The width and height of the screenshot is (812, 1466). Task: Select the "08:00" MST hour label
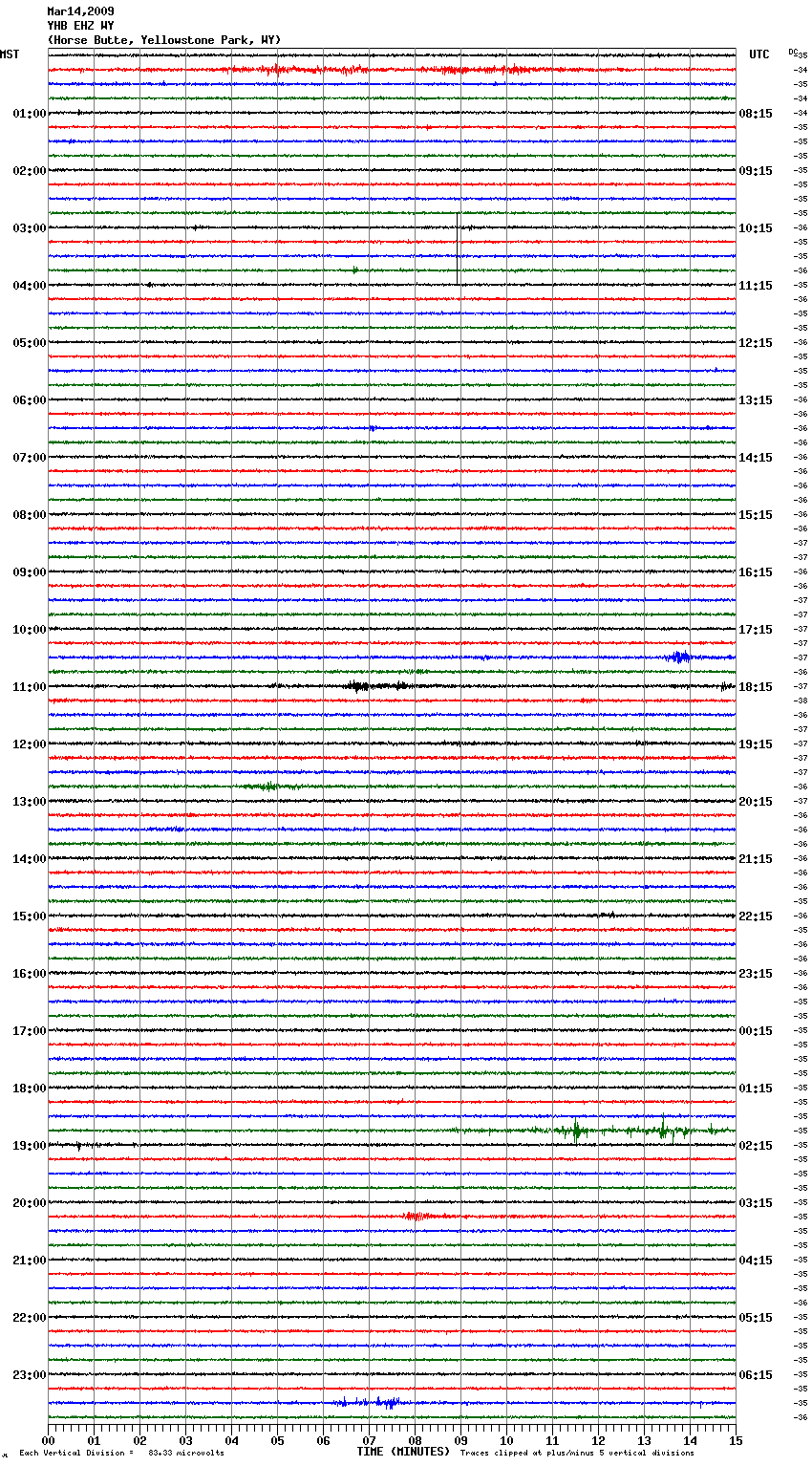pos(30,515)
